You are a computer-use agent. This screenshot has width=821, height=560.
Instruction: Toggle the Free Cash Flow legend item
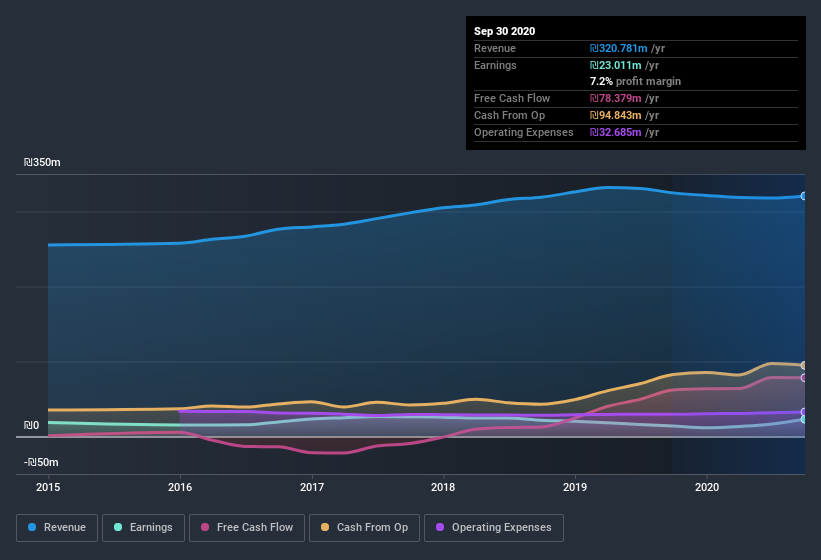[x=247, y=527]
